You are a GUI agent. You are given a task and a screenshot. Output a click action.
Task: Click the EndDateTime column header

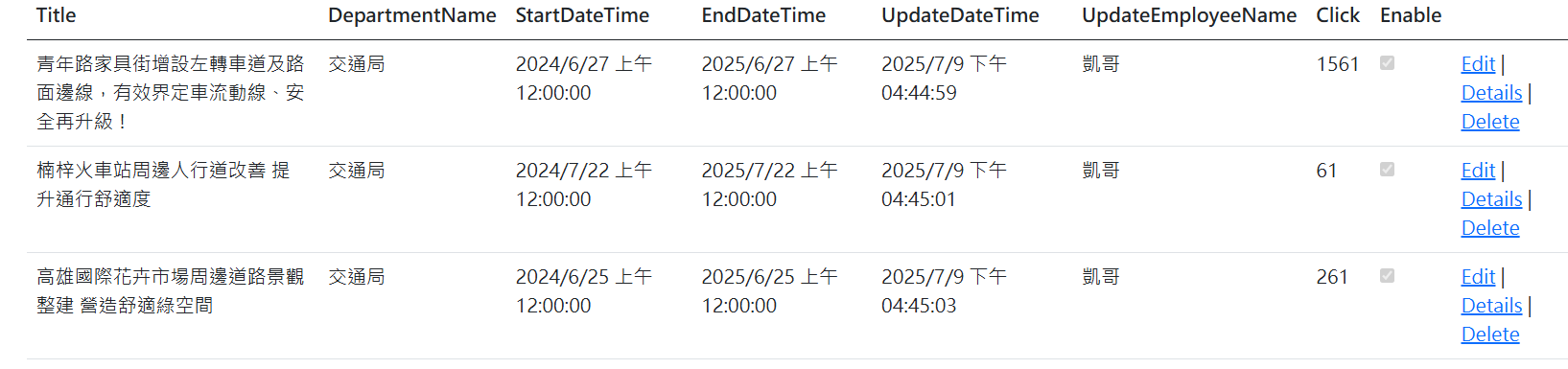coord(763,15)
